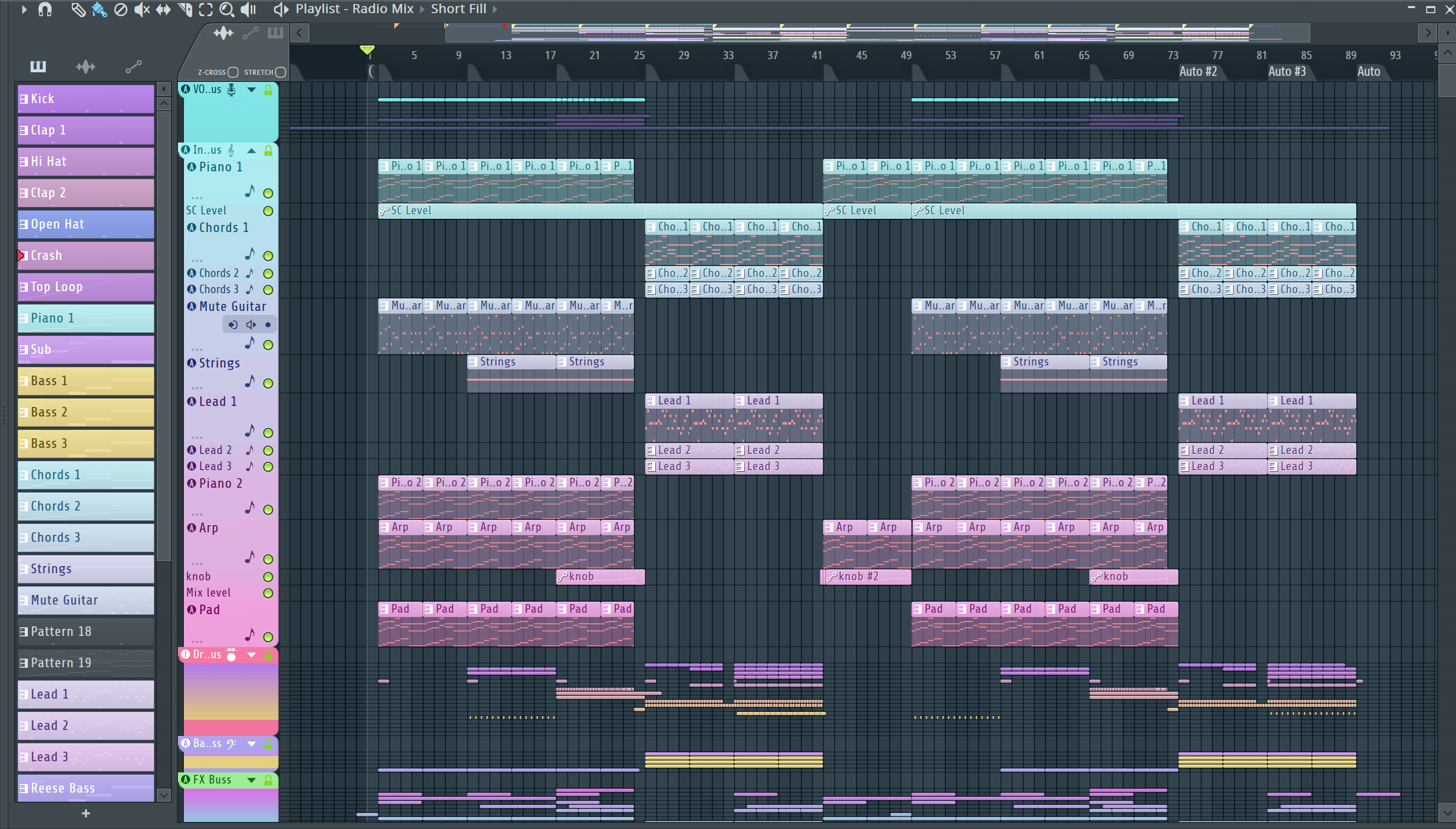Click the Auto #3 timeline marker
The image size is (1456, 829).
point(1286,72)
